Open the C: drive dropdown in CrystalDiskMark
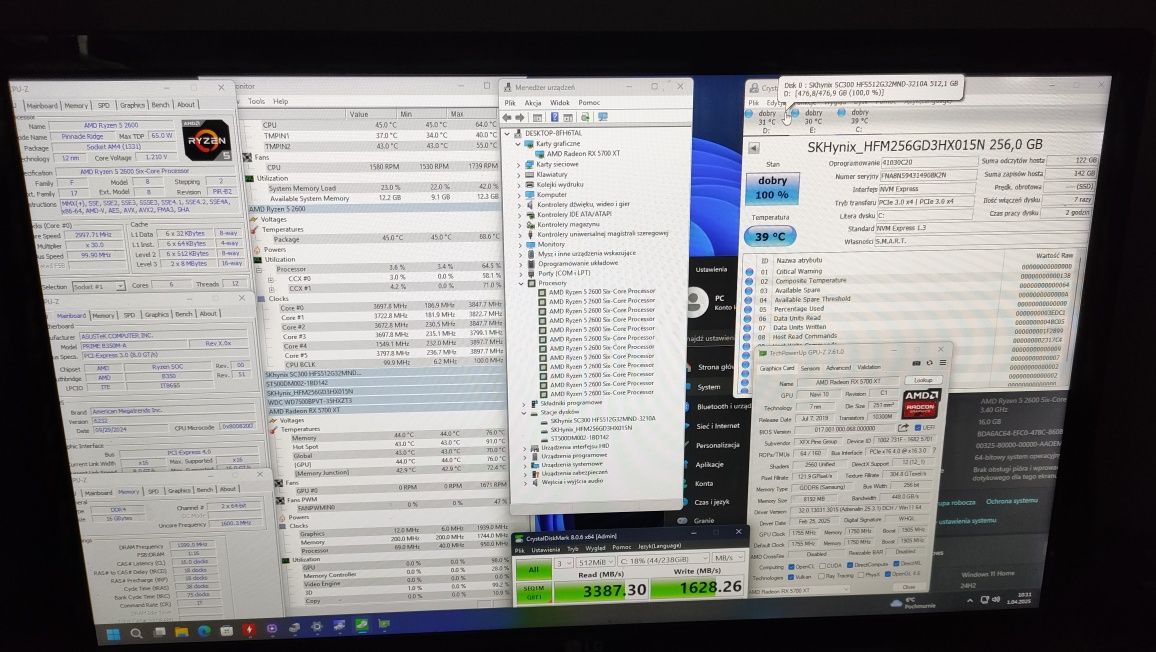The width and height of the screenshot is (1156, 652). (663, 560)
